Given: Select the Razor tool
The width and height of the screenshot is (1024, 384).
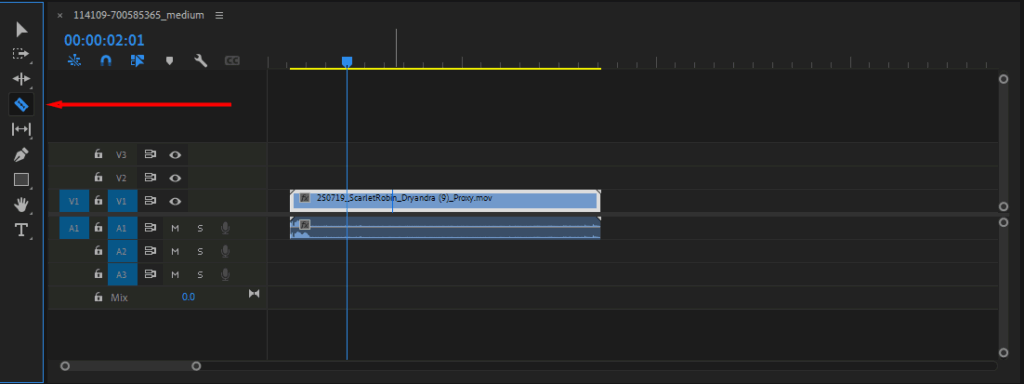Looking at the screenshot, I should pyautogui.click(x=22, y=104).
